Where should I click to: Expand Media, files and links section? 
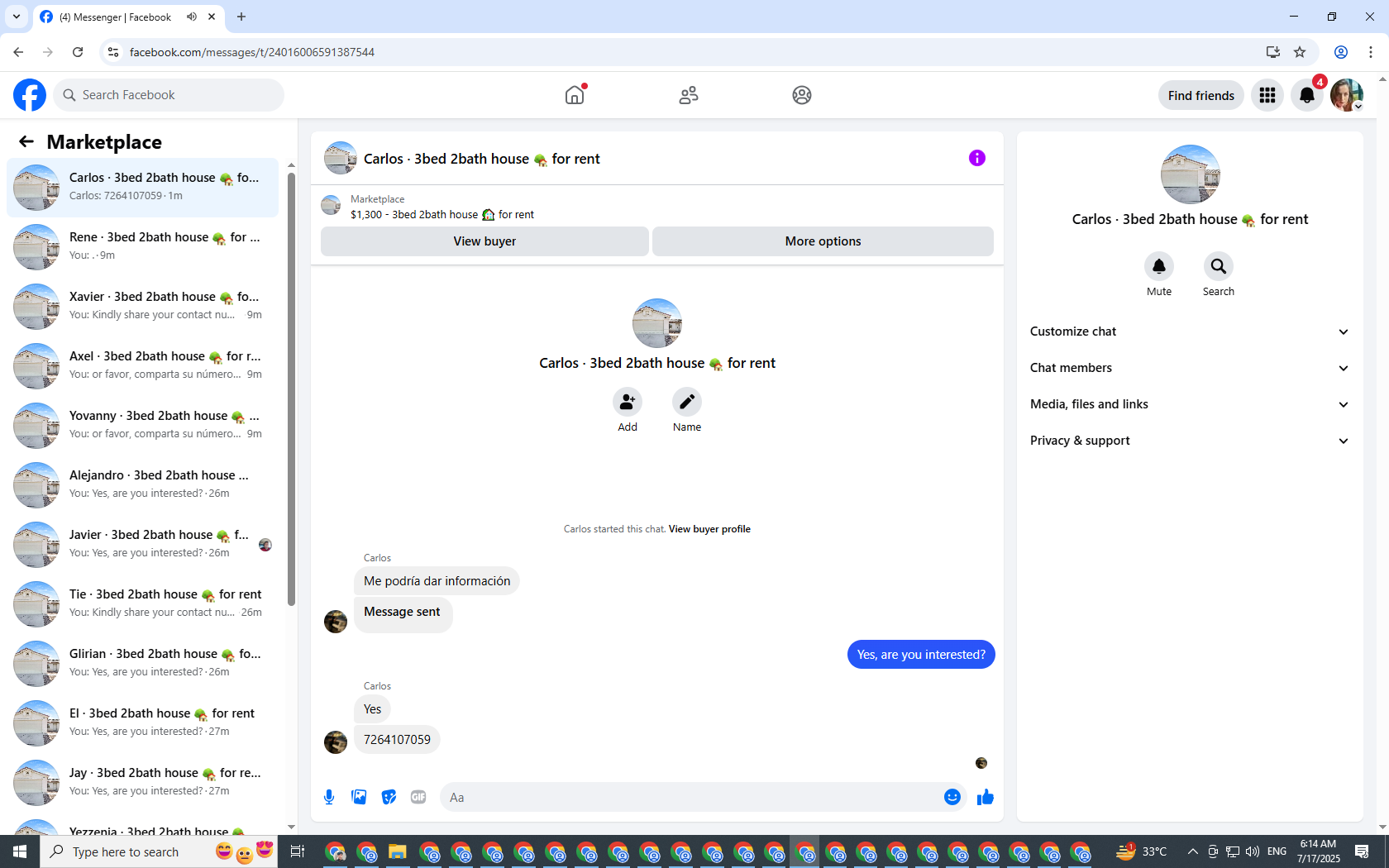1190,404
